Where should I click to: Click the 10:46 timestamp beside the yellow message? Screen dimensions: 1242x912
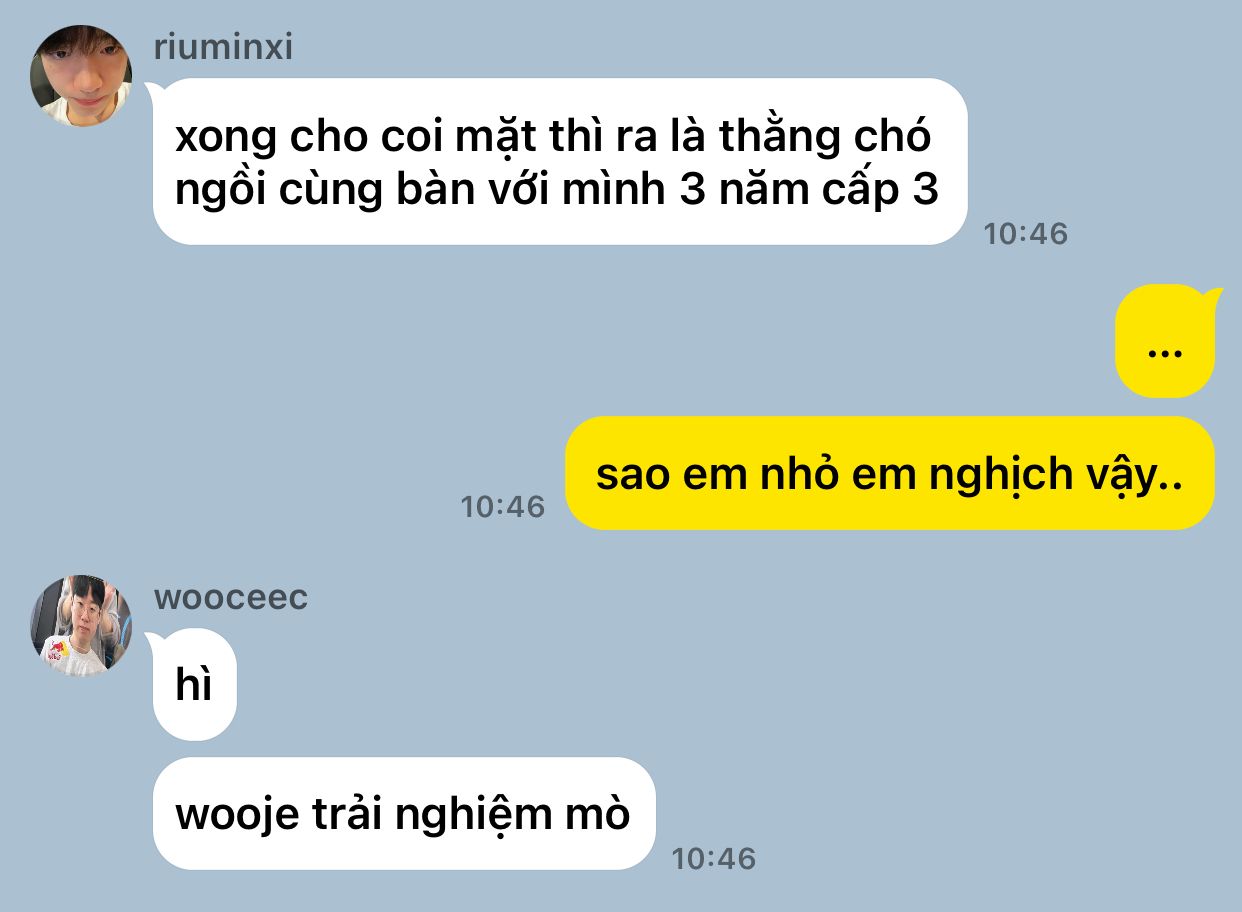tap(503, 507)
